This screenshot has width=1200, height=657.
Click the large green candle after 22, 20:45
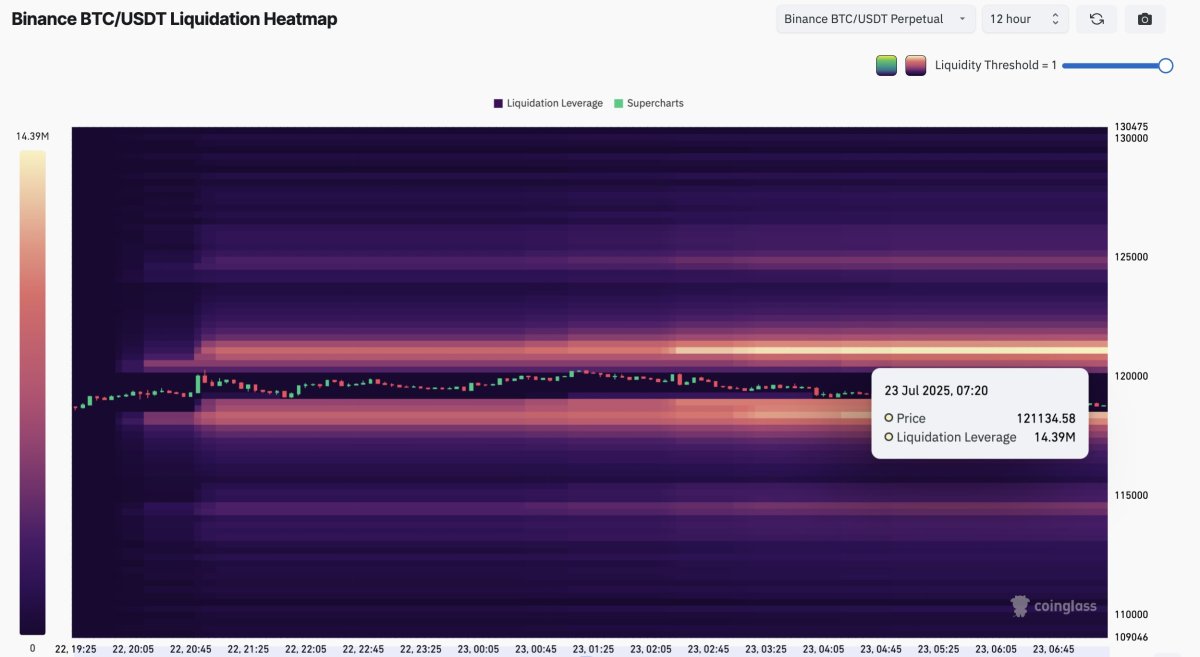[198, 385]
